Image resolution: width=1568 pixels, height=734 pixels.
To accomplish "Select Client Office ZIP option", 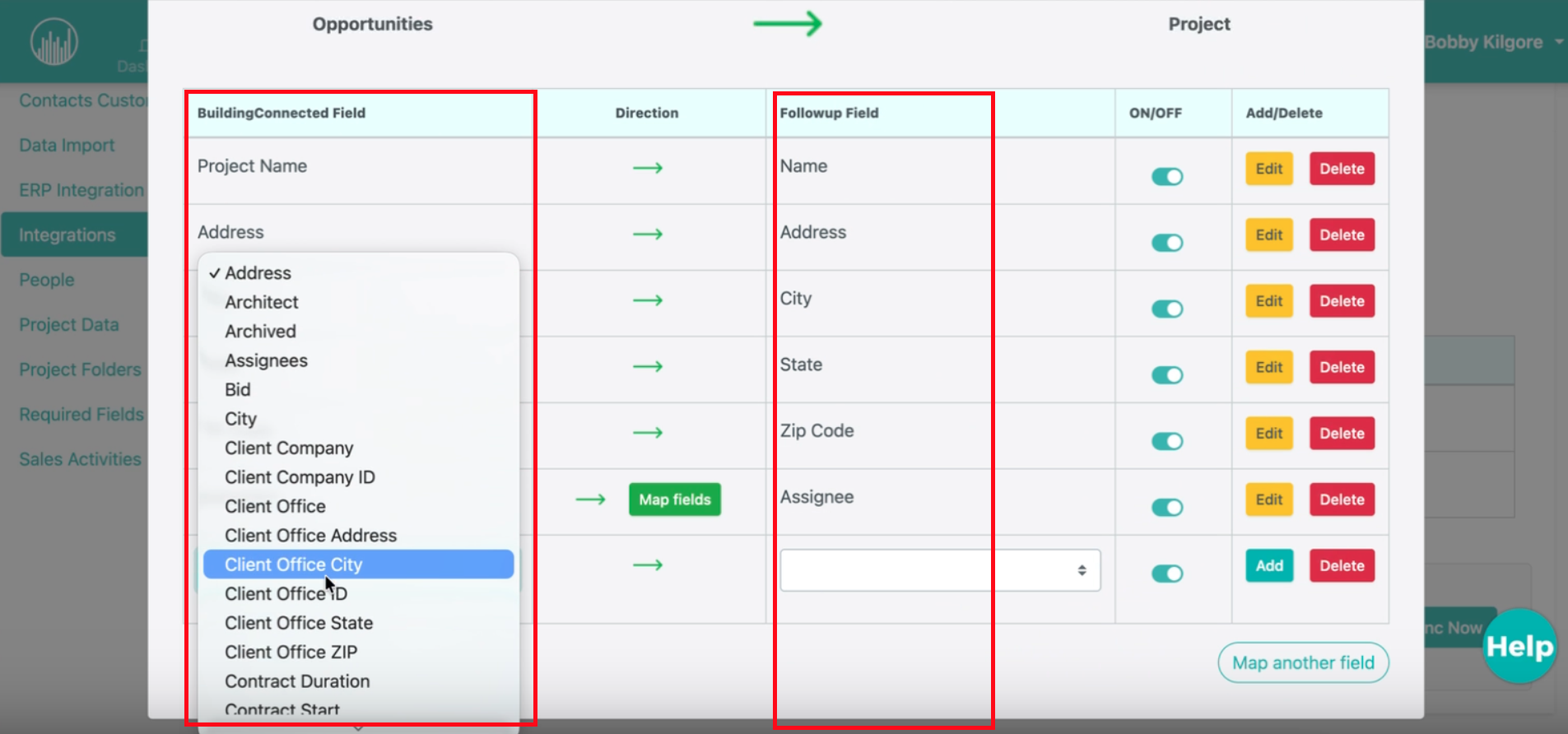I will 359,653.
